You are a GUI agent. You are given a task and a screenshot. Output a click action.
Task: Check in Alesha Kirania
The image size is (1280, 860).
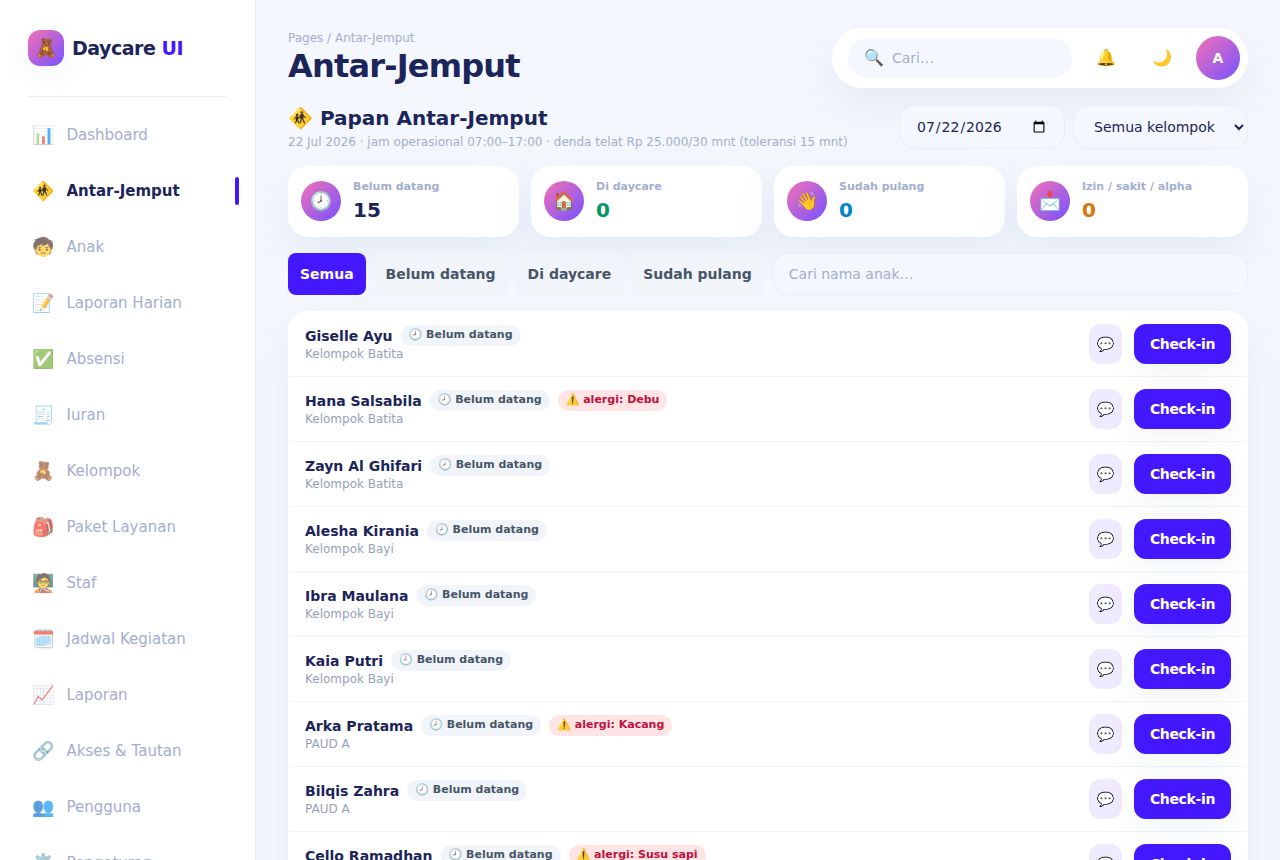coord(1182,539)
